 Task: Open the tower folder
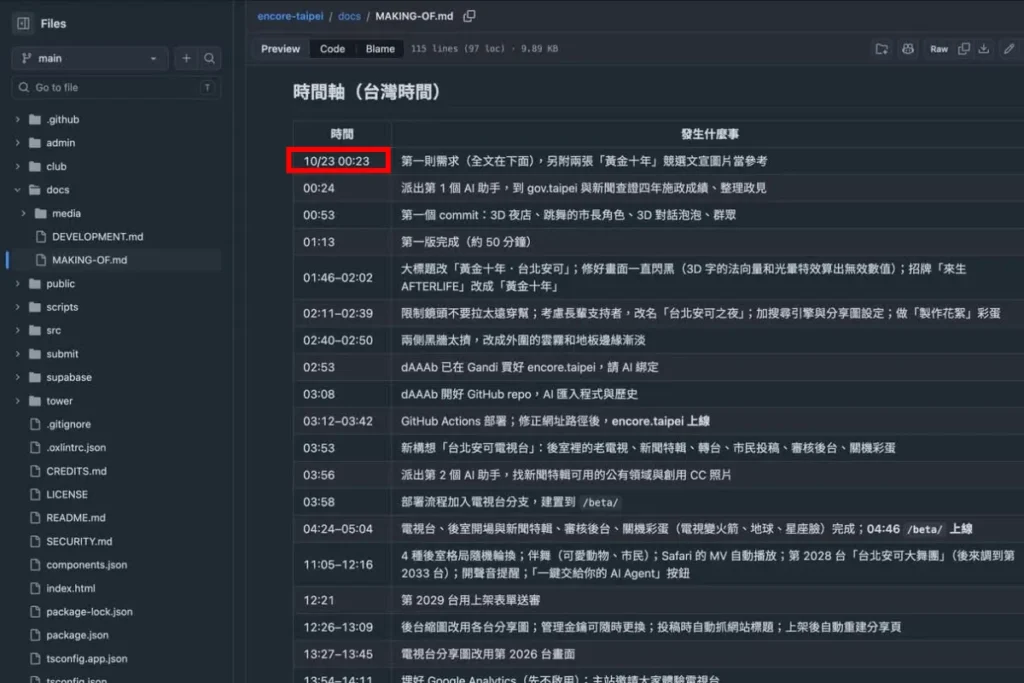(59, 401)
